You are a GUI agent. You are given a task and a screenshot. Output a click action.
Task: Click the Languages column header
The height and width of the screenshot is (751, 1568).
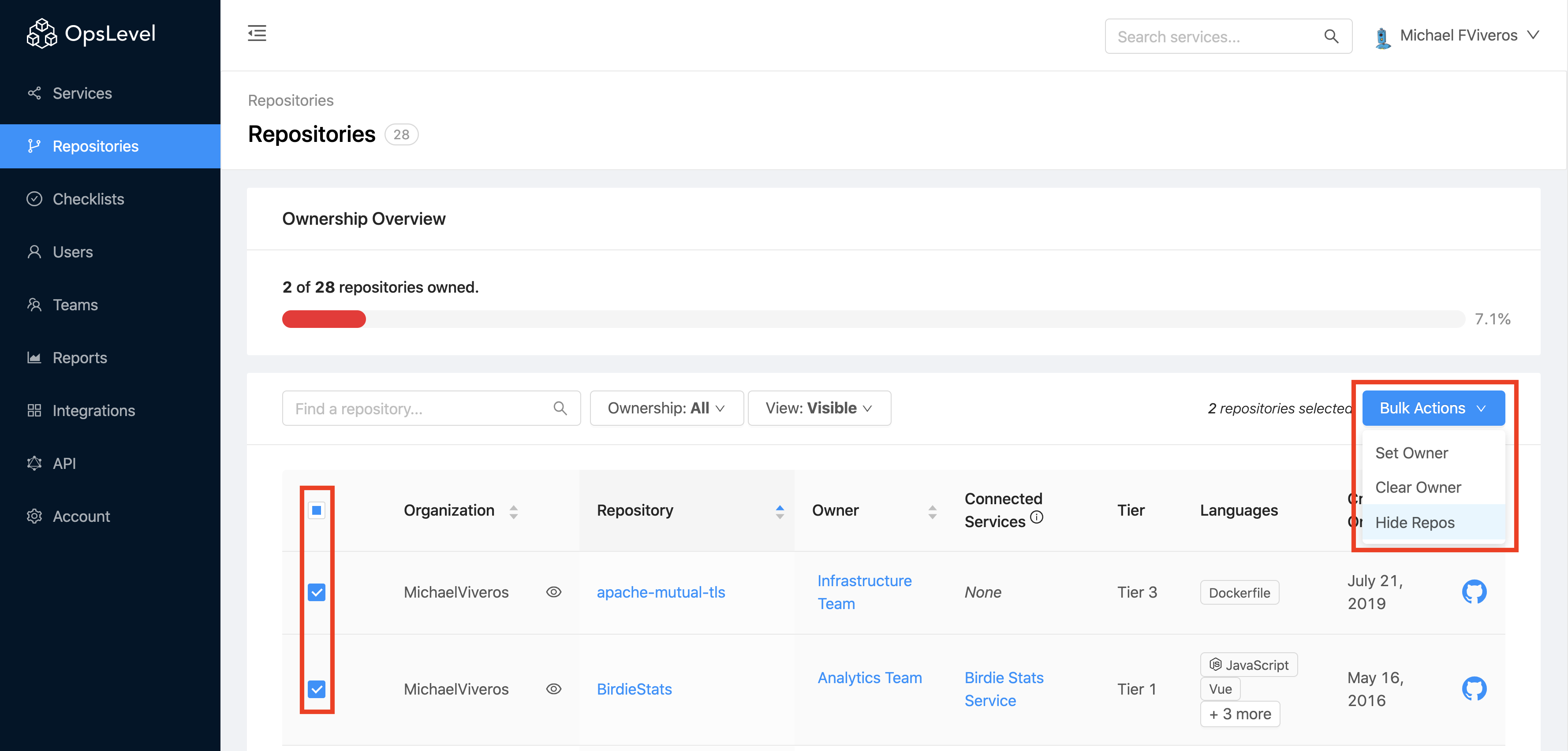pos(1239,511)
